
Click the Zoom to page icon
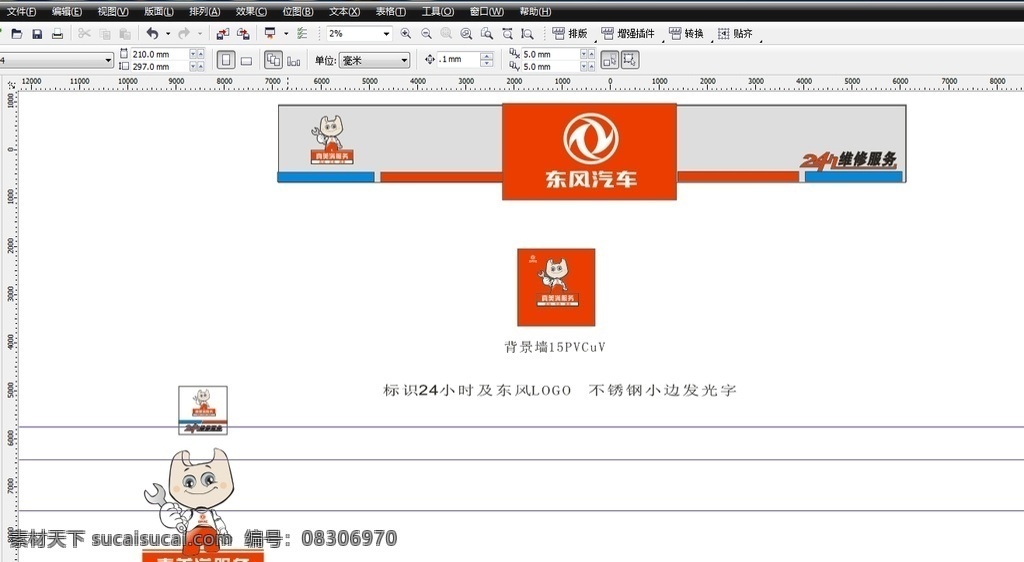487,34
